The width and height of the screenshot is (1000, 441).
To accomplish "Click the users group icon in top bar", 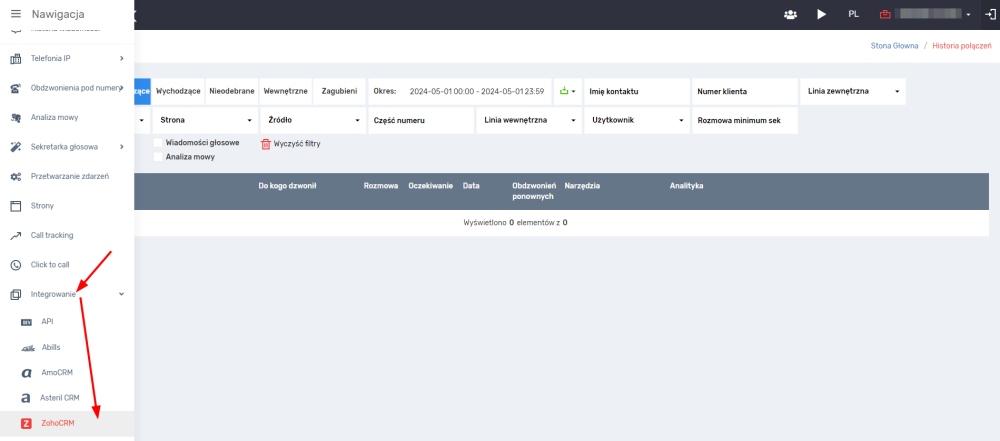I will (x=791, y=15).
